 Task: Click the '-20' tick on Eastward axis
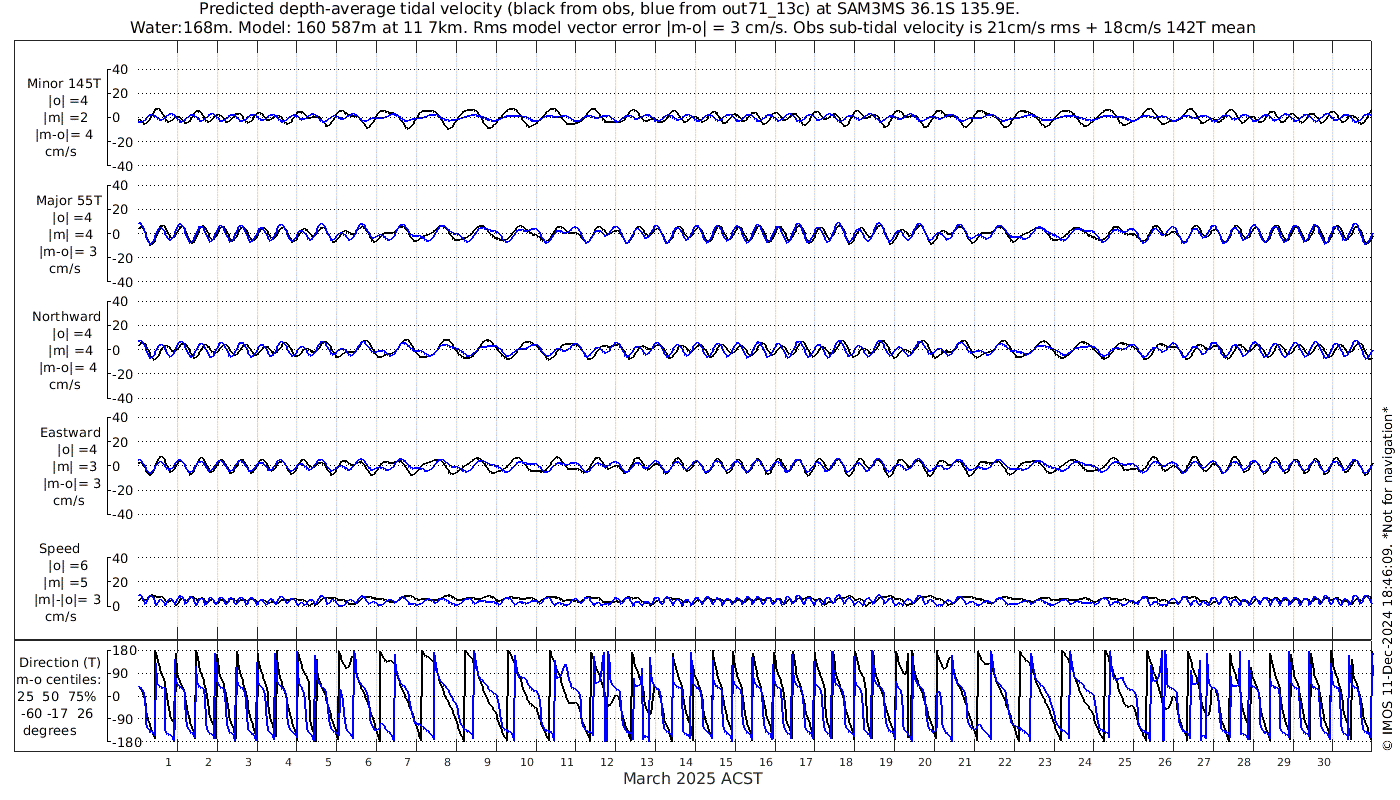tap(118, 489)
